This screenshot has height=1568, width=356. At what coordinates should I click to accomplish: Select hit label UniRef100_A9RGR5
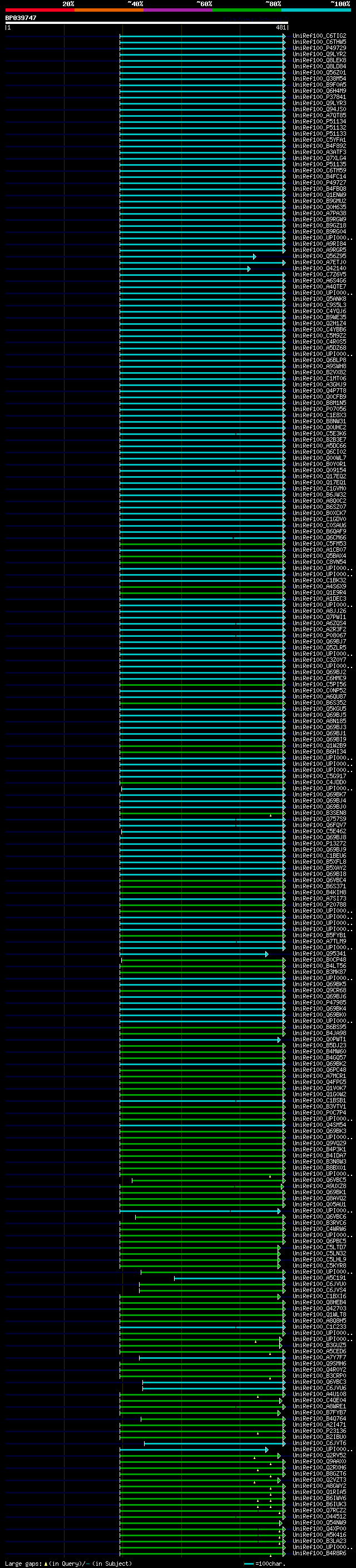click(319, 250)
